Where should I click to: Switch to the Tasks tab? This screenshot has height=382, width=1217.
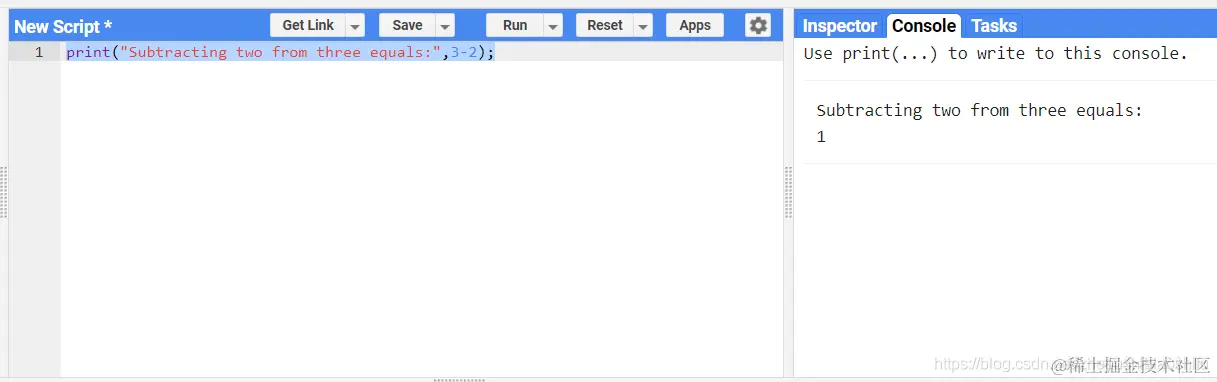[994, 26]
